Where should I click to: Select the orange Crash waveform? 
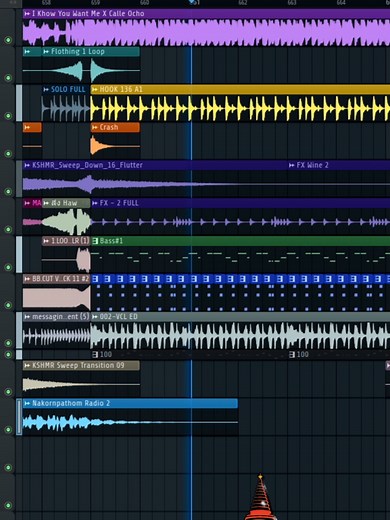(115, 146)
